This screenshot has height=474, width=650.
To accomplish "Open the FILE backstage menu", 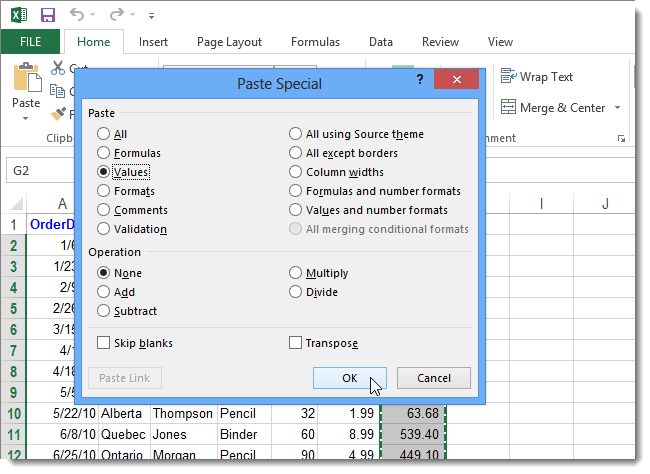I will pos(30,42).
